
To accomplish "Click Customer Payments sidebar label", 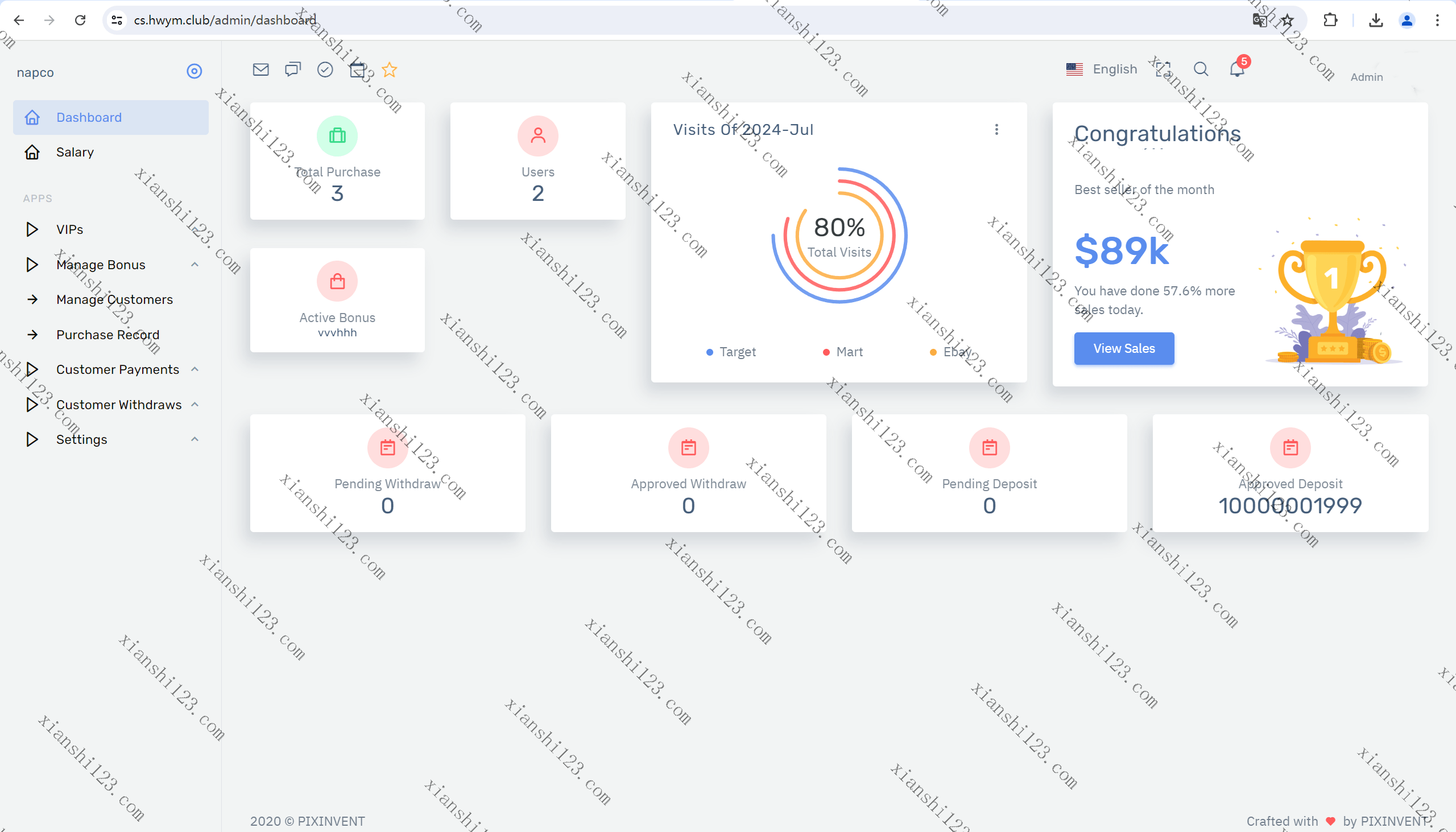I will 118,369.
